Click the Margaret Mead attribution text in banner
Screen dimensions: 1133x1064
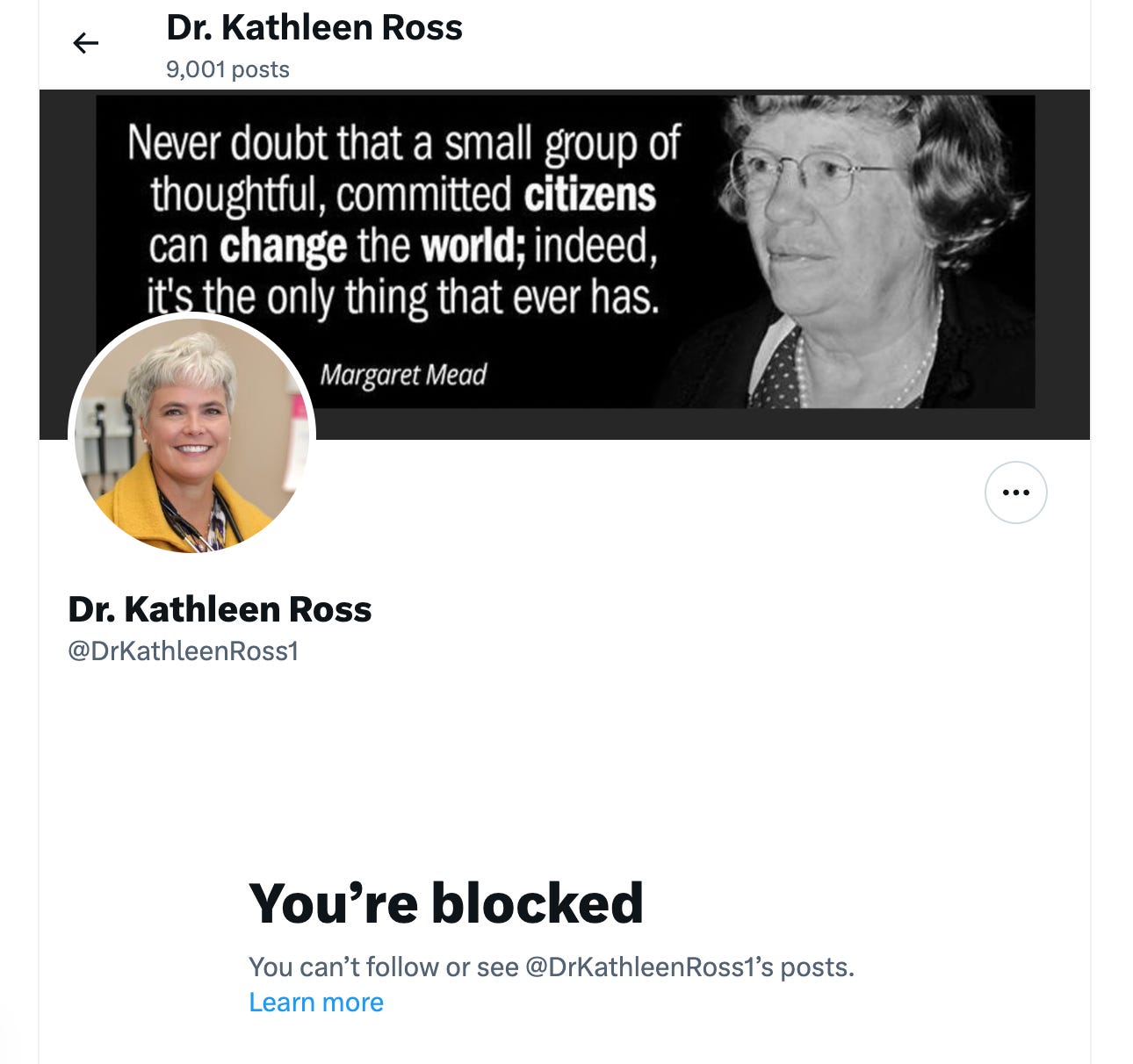pos(403,375)
